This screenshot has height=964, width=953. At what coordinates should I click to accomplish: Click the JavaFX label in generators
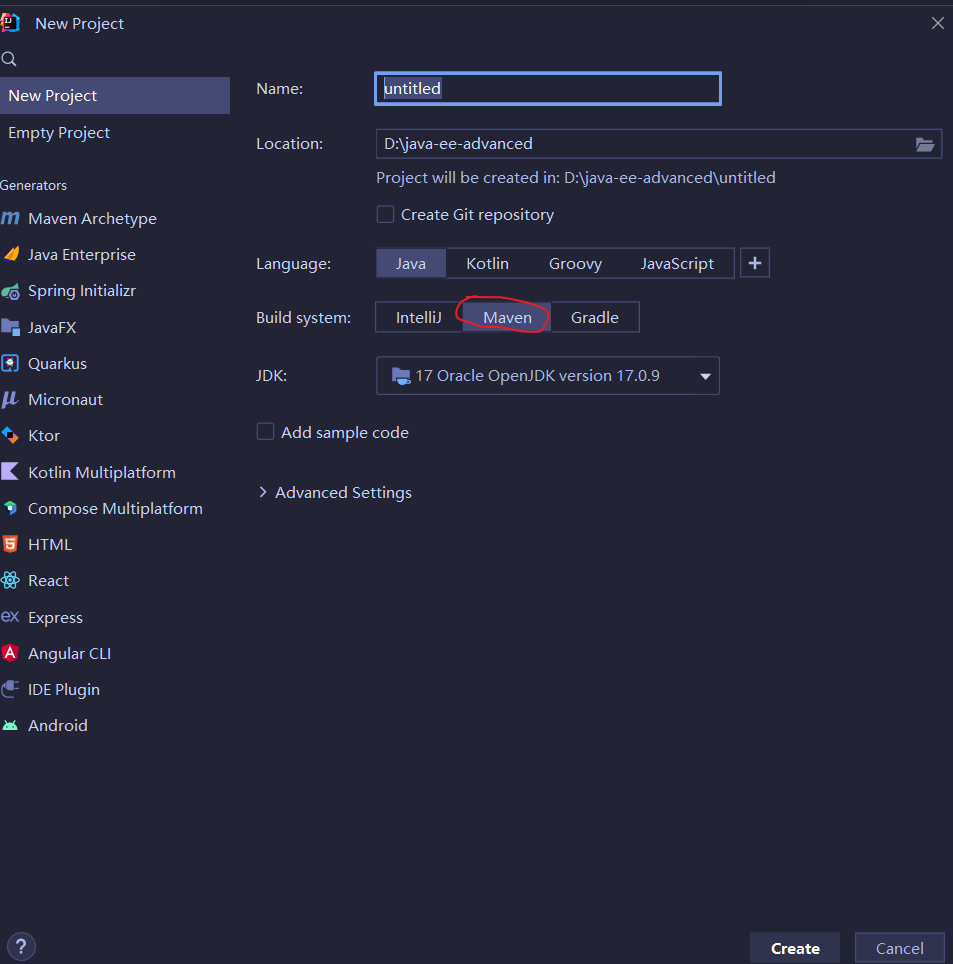[x=52, y=327]
